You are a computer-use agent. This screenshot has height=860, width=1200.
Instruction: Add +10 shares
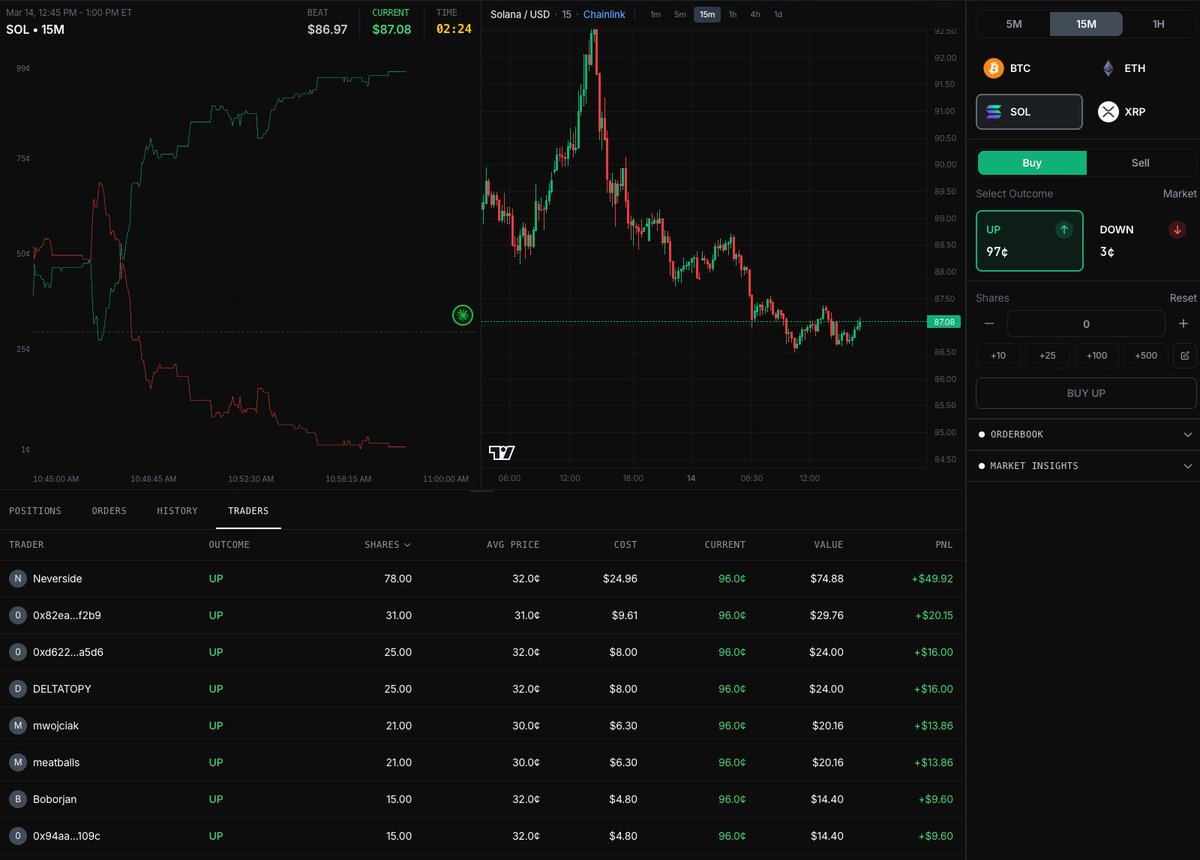[998, 356]
